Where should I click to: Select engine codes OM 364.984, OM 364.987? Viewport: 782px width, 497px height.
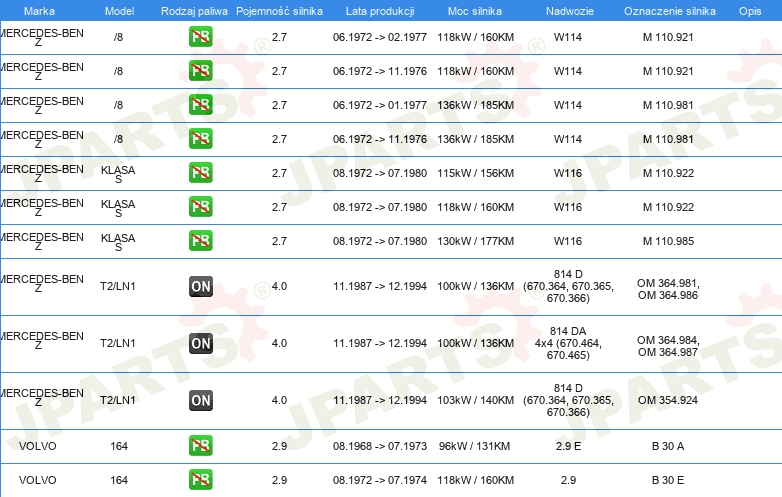[668, 346]
